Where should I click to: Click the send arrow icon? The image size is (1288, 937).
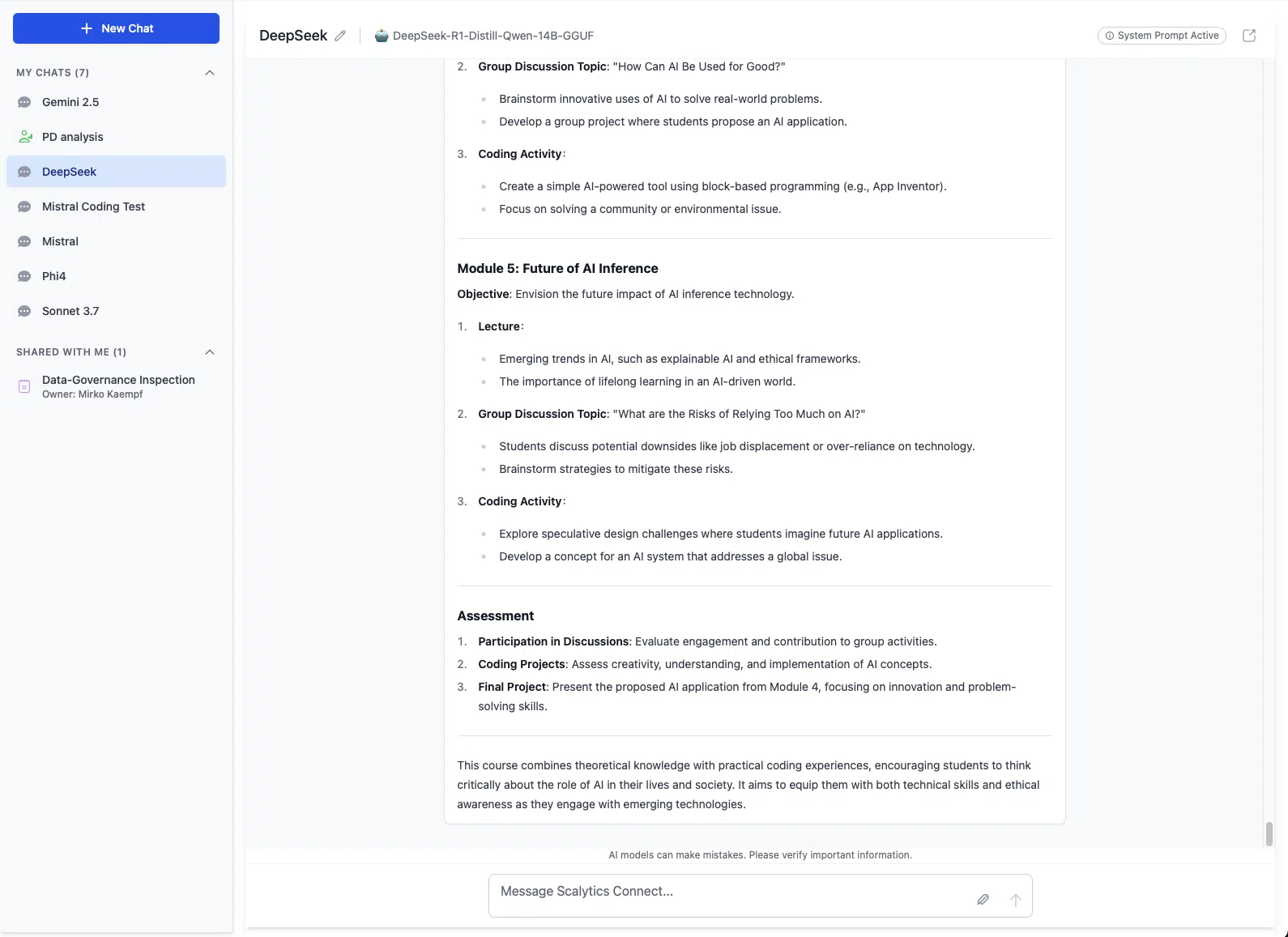(x=1015, y=900)
